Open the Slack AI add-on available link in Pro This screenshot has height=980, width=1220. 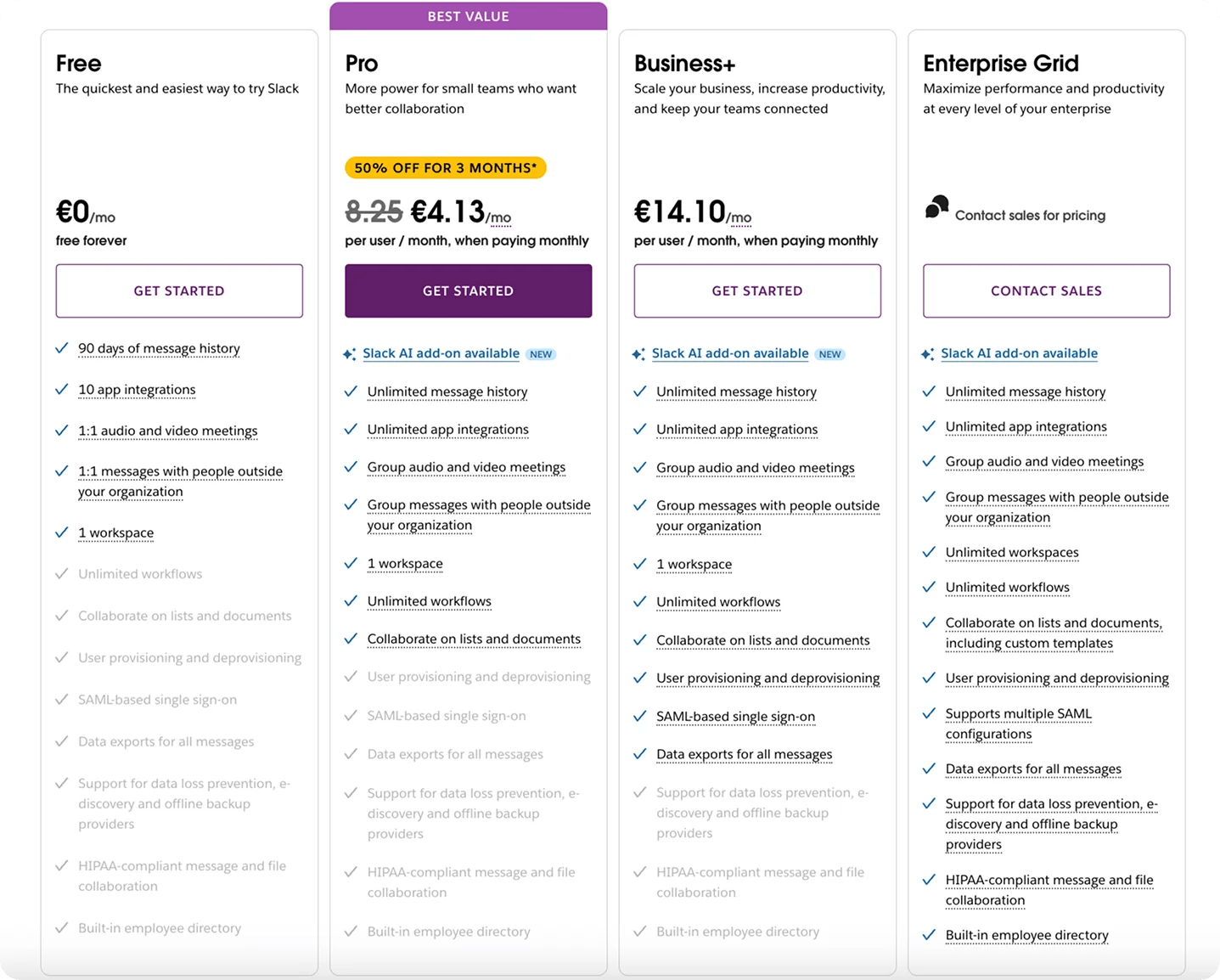(441, 353)
